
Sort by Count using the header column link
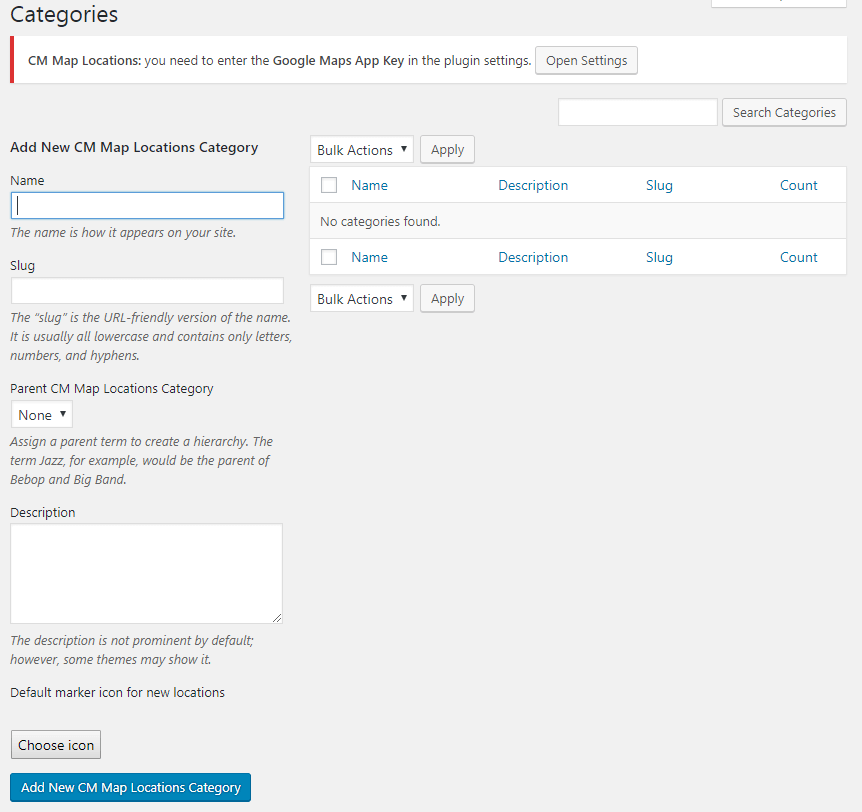(798, 185)
